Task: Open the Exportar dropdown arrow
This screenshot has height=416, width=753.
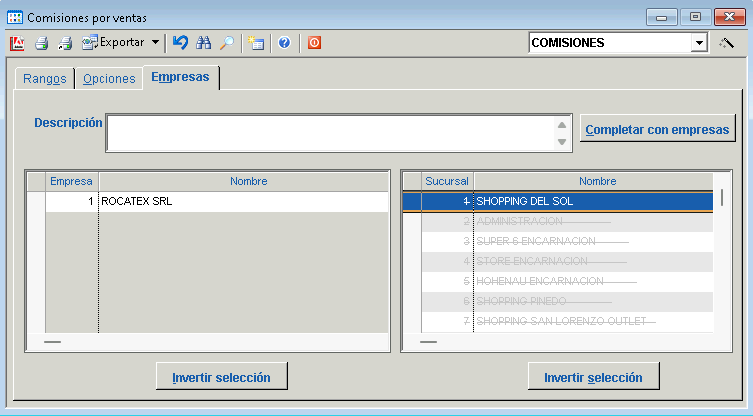Action: tap(155, 43)
